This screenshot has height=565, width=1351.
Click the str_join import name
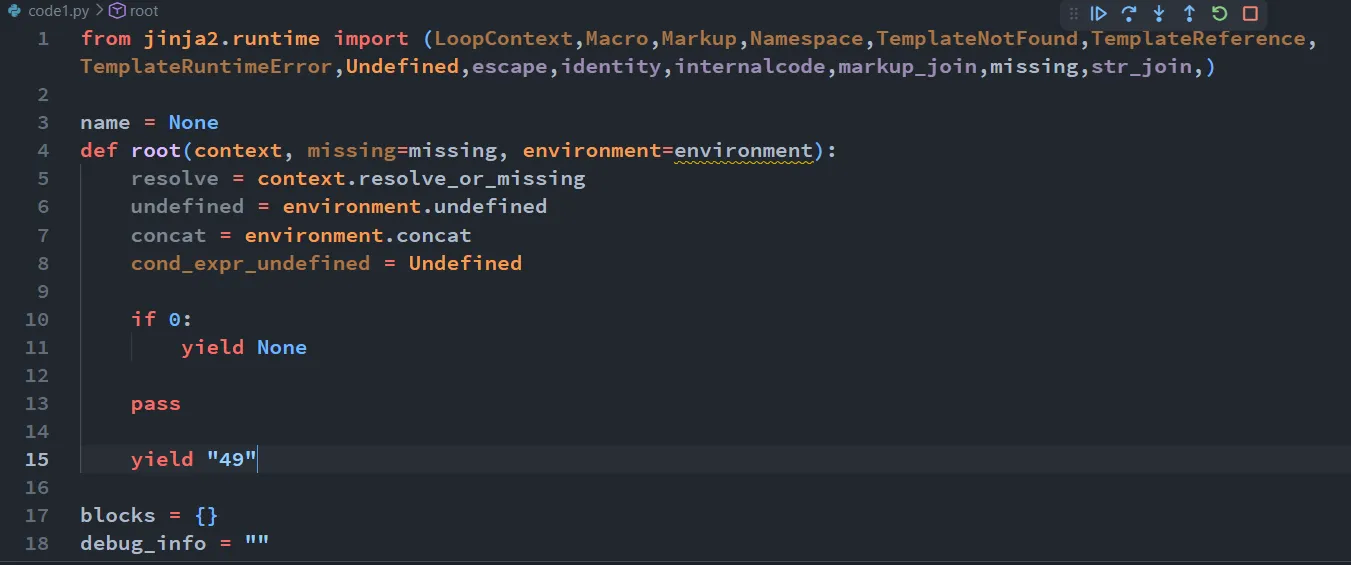click(1141, 67)
